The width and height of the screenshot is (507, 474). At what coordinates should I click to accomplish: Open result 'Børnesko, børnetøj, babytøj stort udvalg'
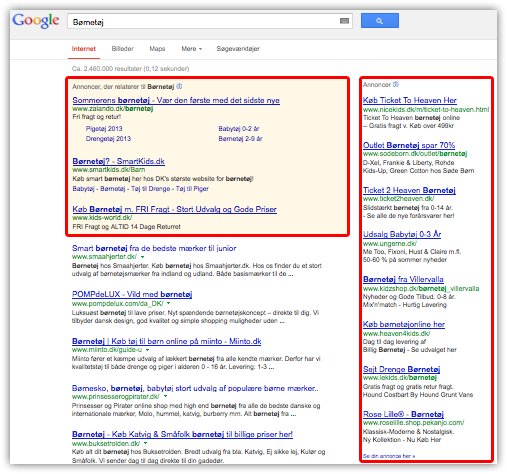coord(195,388)
